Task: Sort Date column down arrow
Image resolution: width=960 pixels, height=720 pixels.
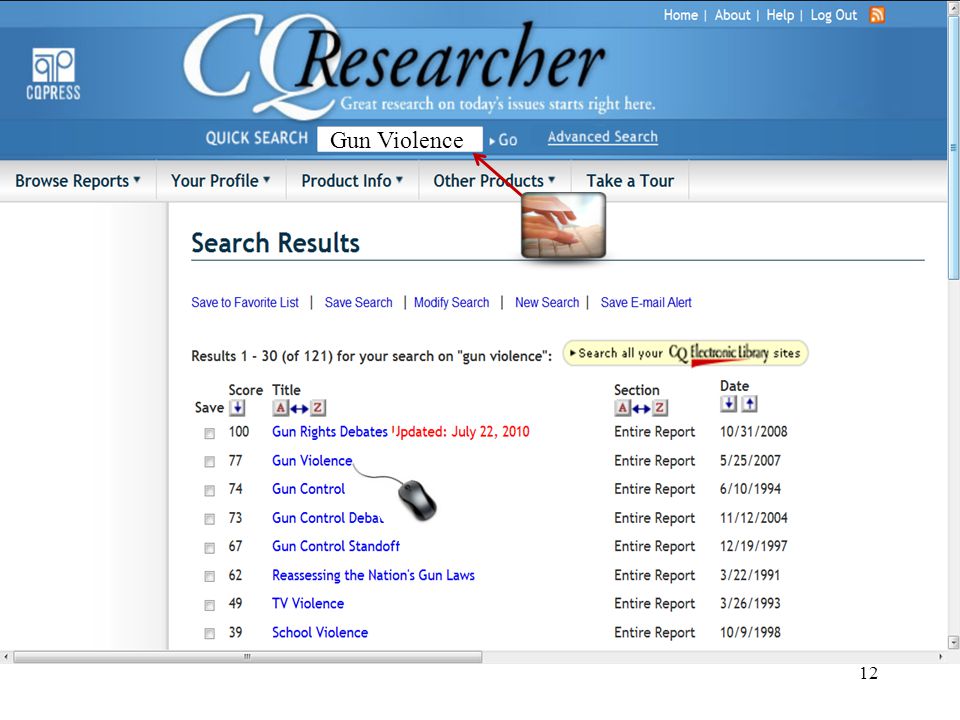Action: click(728, 403)
